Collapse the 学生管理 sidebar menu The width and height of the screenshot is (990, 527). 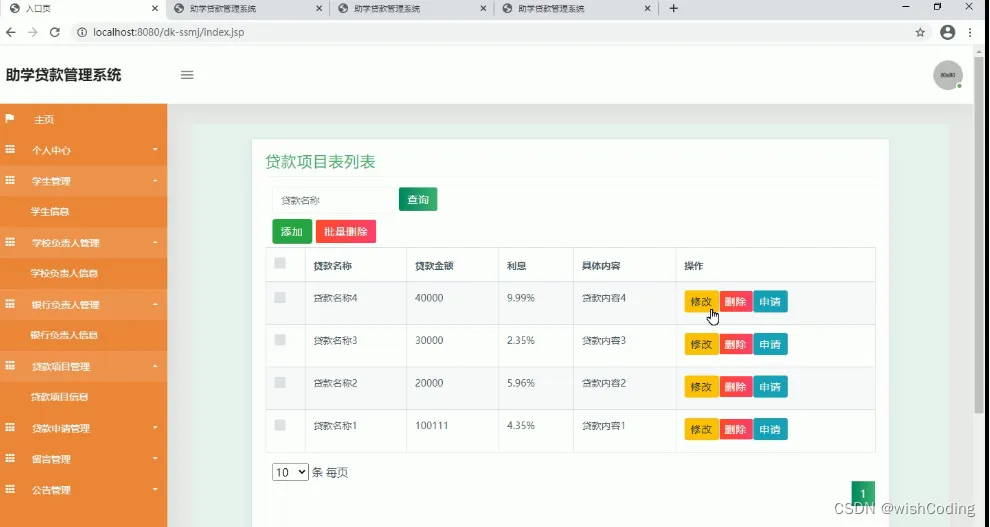click(x=83, y=181)
